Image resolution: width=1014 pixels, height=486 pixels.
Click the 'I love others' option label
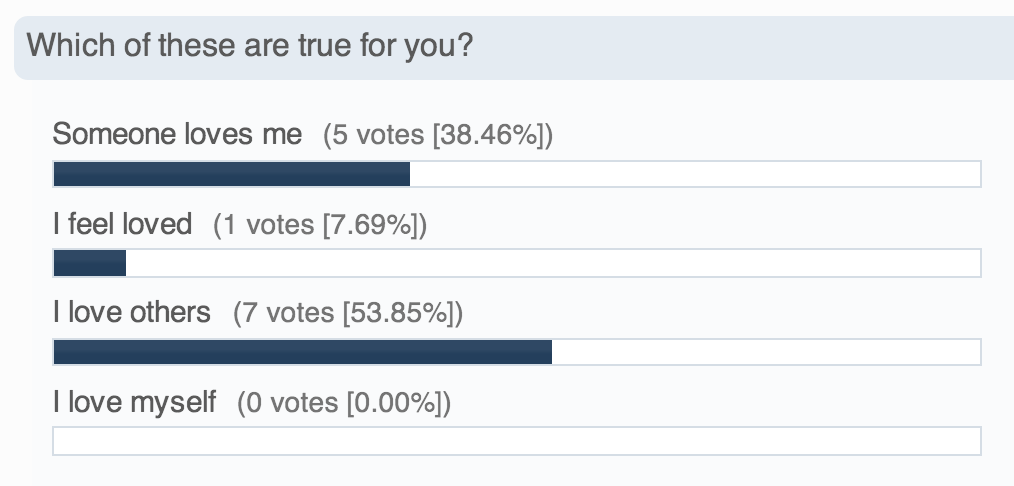132,312
